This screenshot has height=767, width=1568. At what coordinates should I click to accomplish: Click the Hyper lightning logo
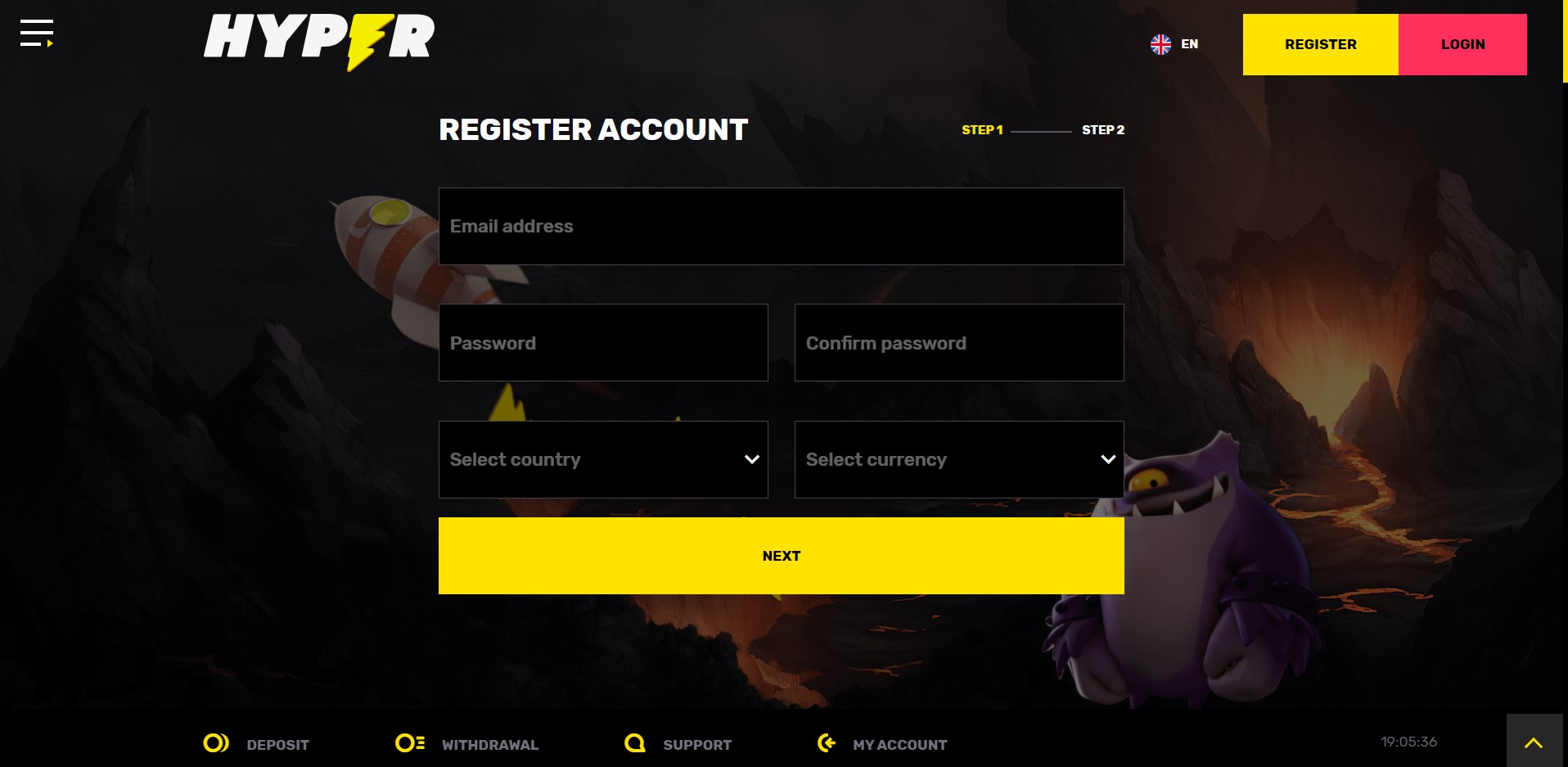point(319,41)
